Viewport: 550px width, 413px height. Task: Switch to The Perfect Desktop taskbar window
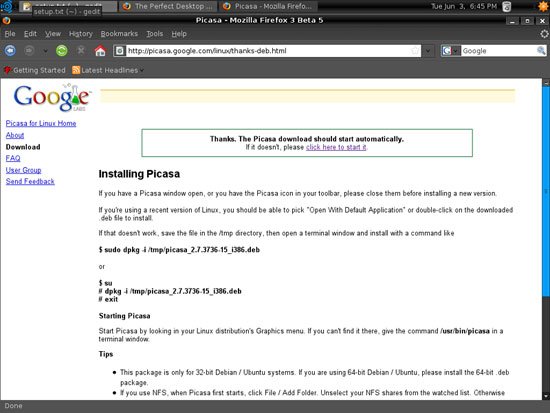pyautogui.click(x=168, y=6)
